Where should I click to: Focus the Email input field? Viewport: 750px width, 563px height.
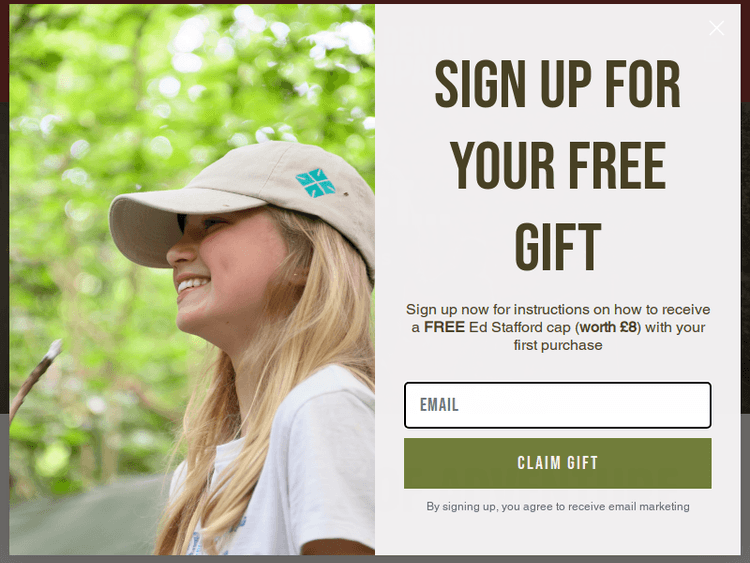558,405
